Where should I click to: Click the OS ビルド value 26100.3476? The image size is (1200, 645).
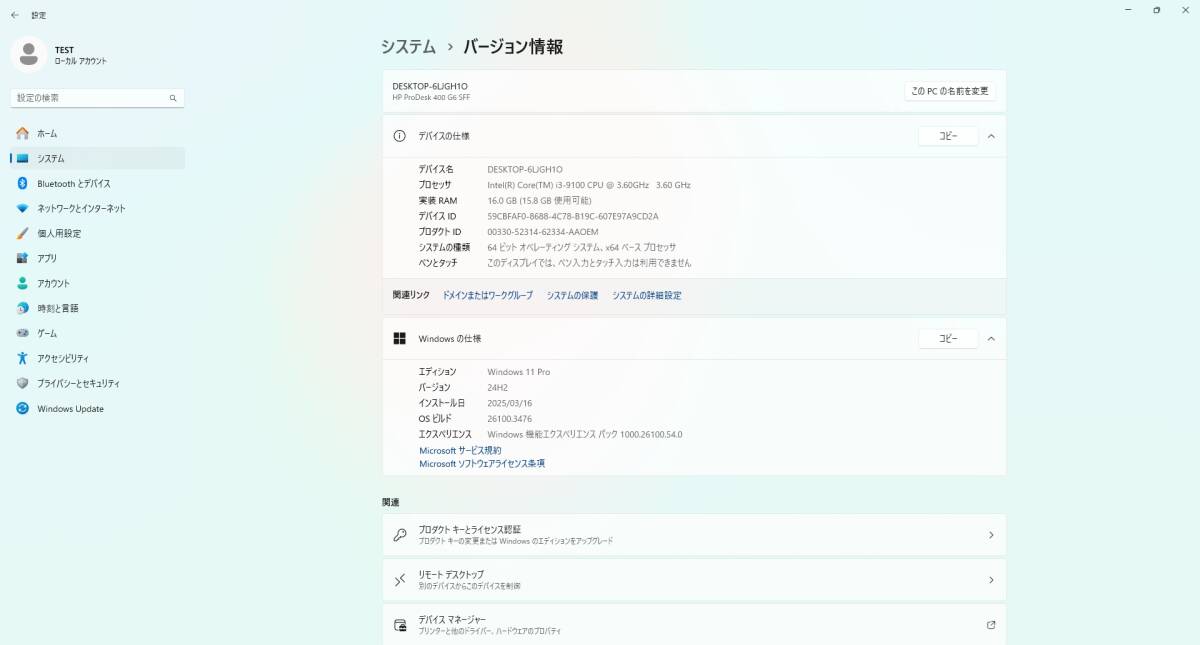(510, 418)
